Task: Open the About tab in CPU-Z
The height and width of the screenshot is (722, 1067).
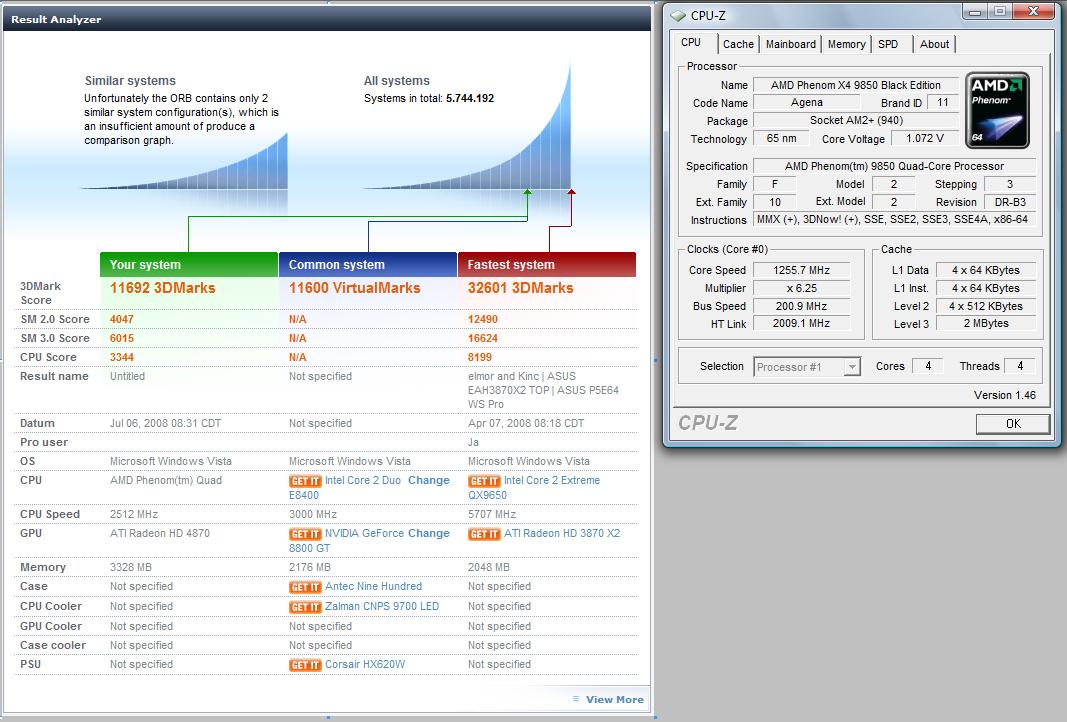Action: pos(934,44)
